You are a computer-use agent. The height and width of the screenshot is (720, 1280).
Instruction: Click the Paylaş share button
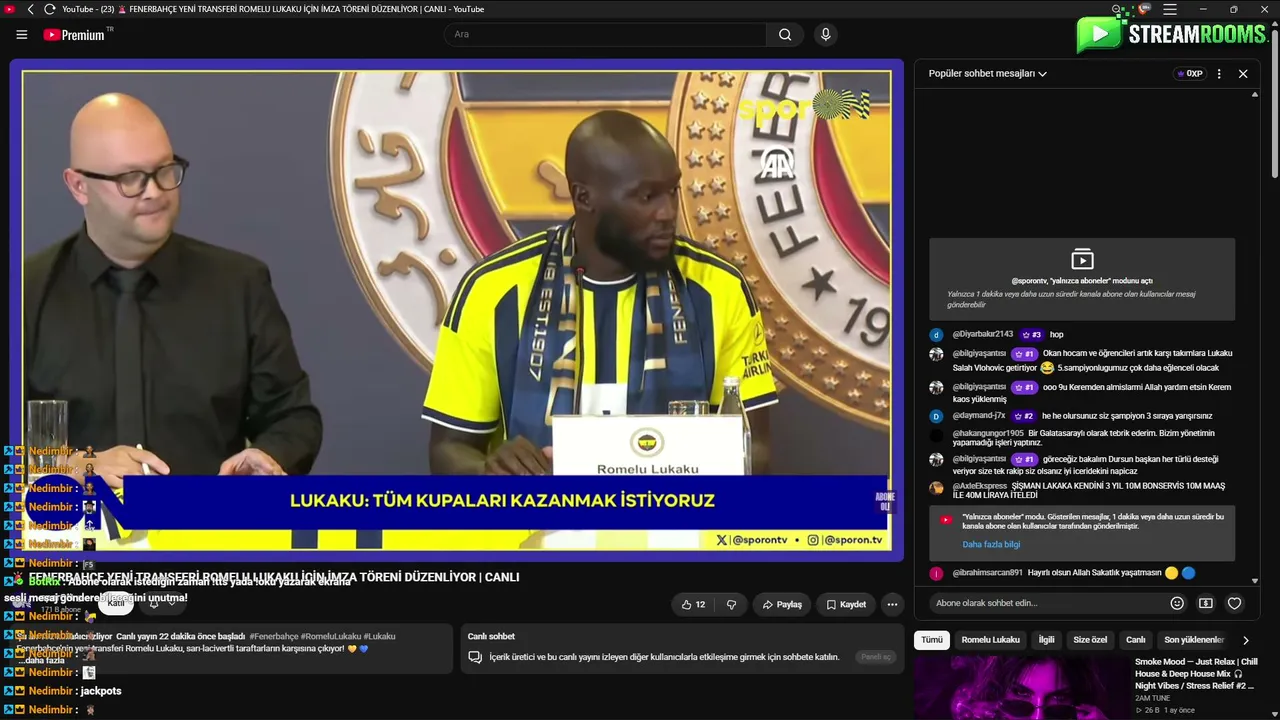click(782, 604)
